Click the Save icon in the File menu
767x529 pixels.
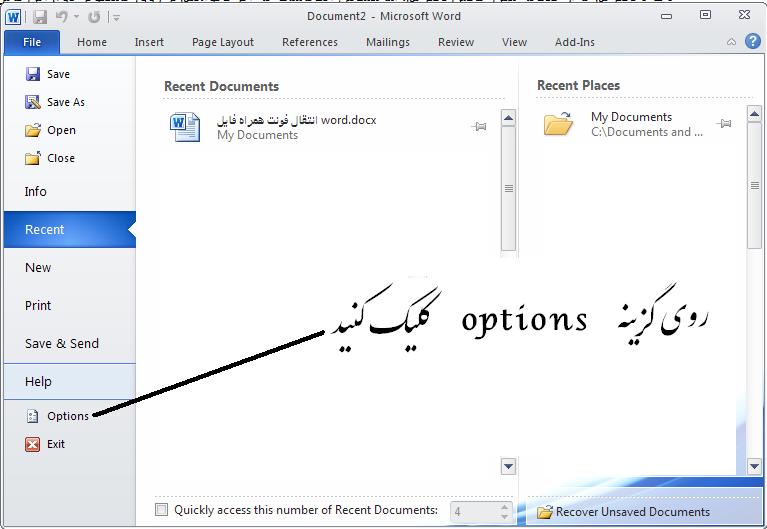pyautogui.click(x=33, y=74)
